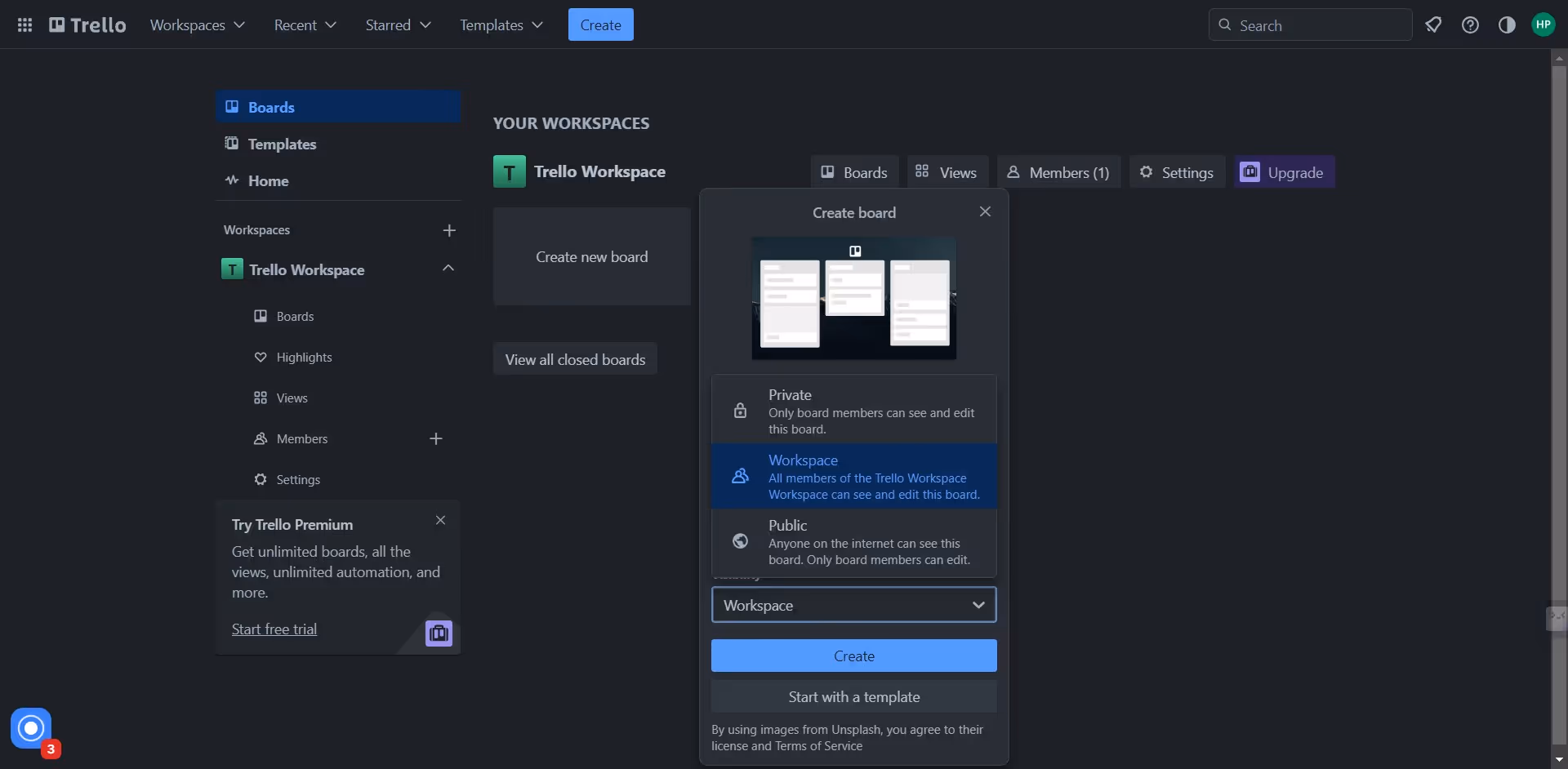Click the Premium briefcase icon in banner
Screen dimensions: 1568x769
click(x=439, y=633)
